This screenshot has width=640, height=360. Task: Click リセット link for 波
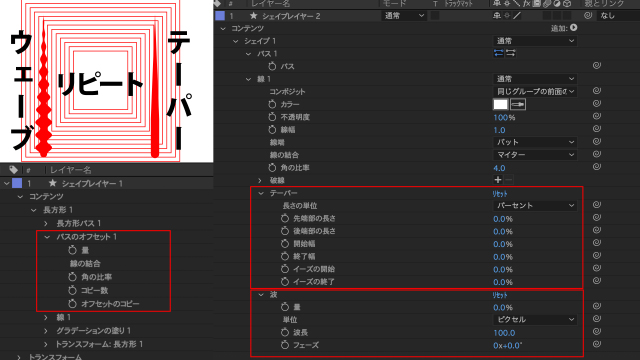pyautogui.click(x=500, y=295)
